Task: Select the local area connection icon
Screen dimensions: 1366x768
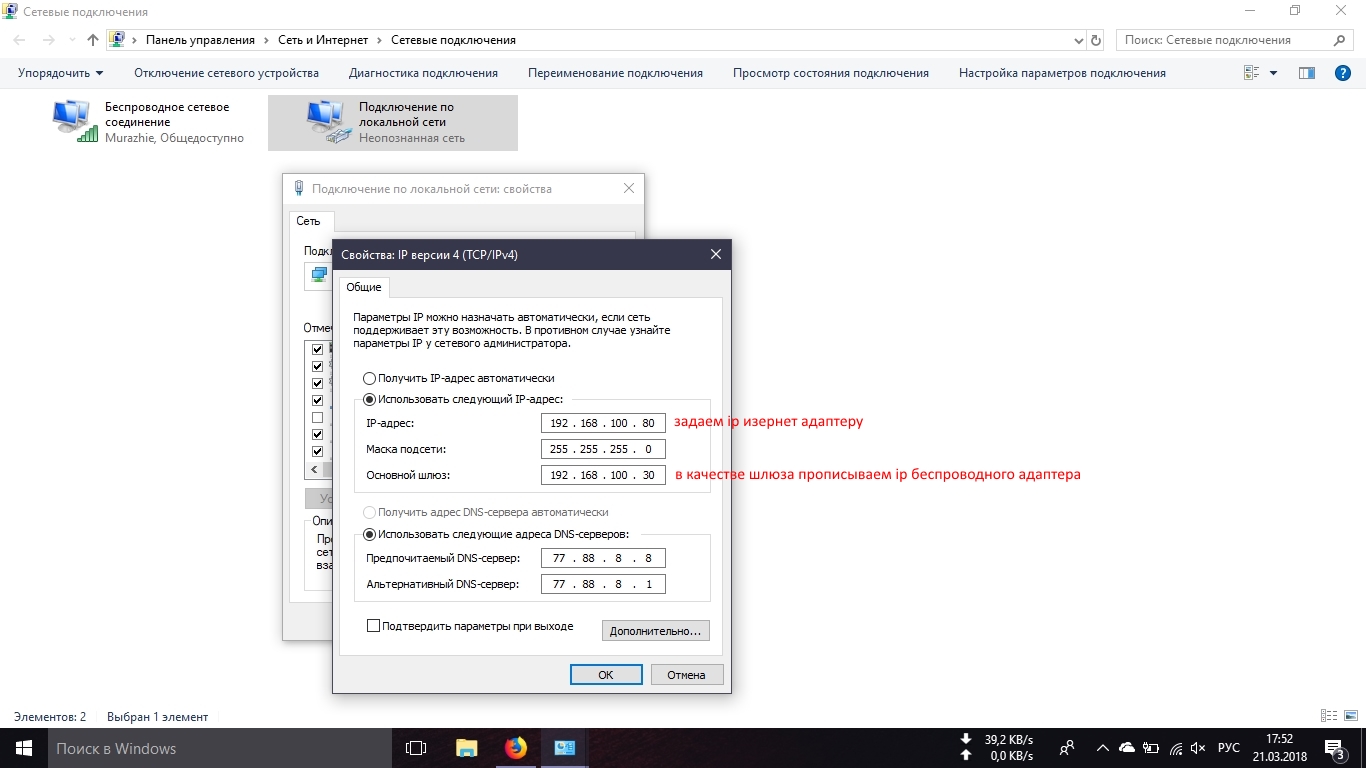Action: coord(328,121)
